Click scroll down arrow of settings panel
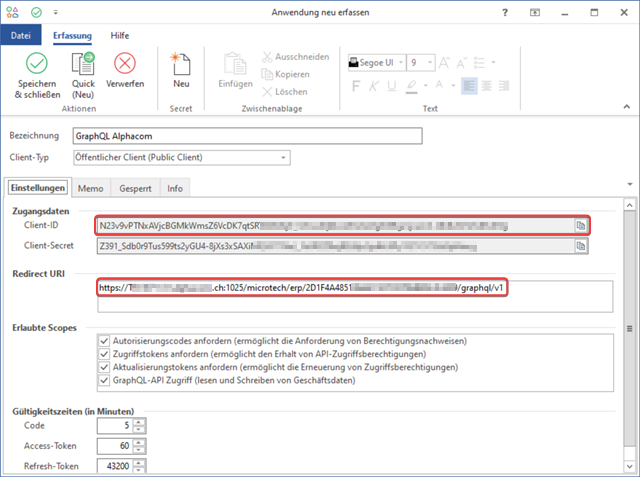The width and height of the screenshot is (640, 477). pos(629,466)
